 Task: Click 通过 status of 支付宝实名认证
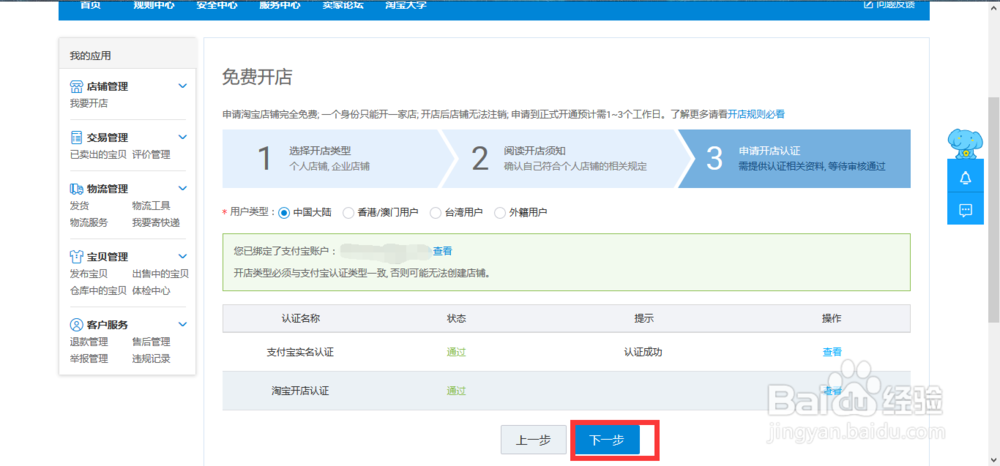coord(456,352)
